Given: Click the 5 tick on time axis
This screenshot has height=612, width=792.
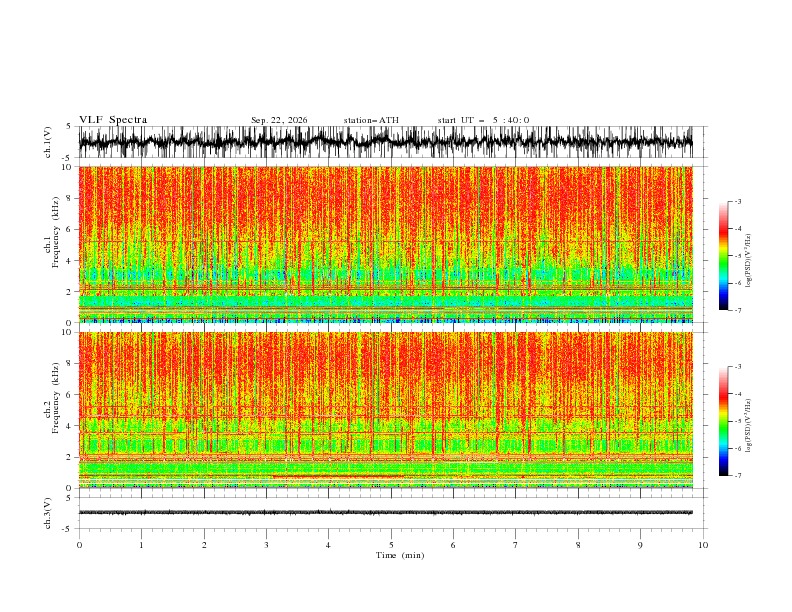Looking at the screenshot, I should (391, 545).
